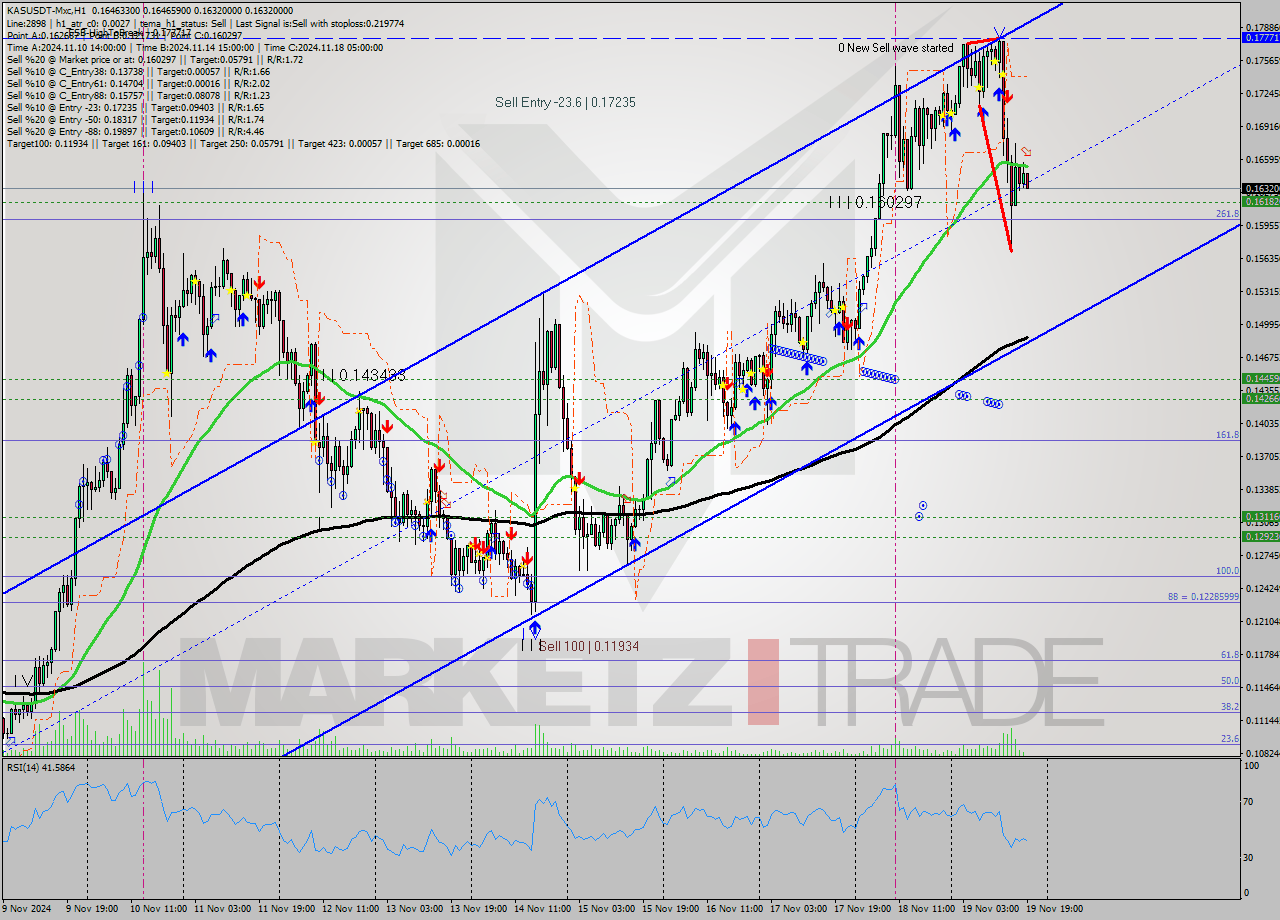Click the RSI(14) 41.5864 indicator label
The image size is (1280, 920).
click(x=41, y=767)
